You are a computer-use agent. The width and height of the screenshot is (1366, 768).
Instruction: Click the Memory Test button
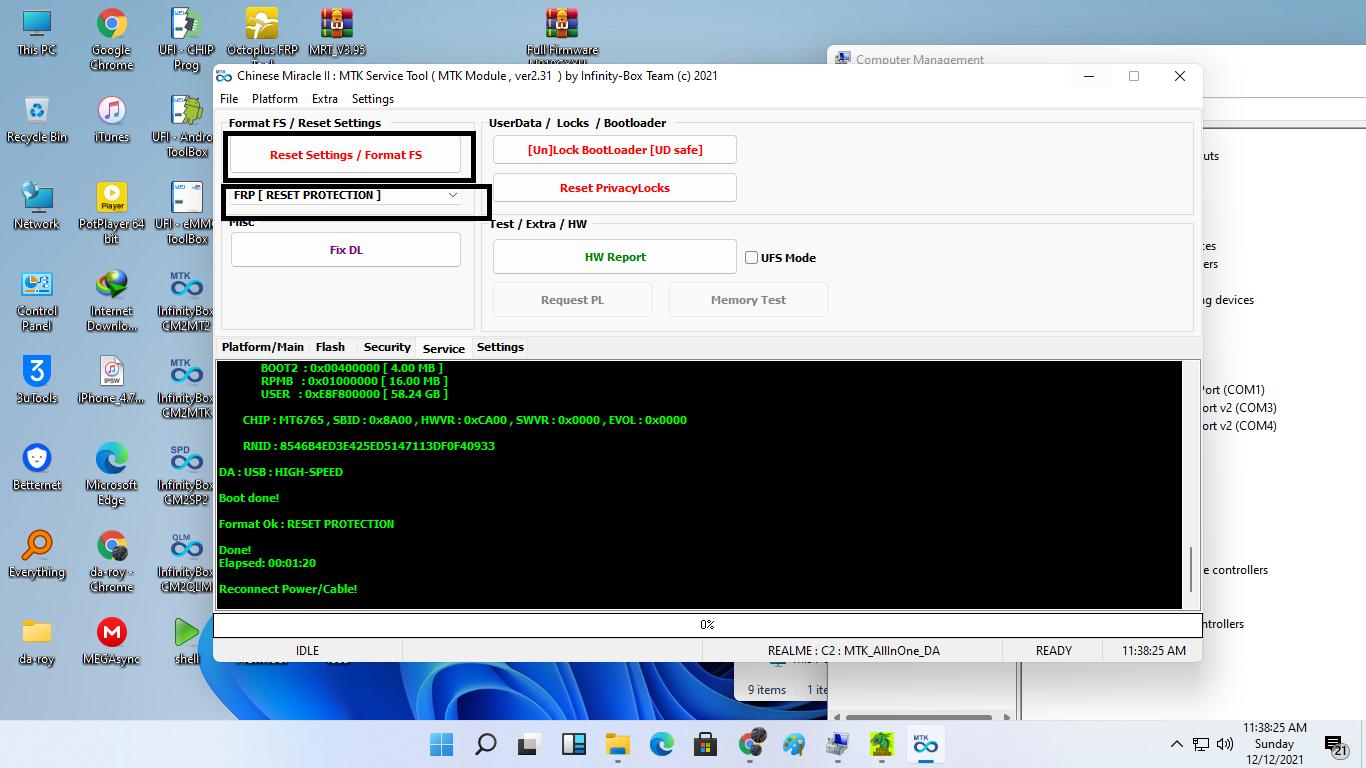click(x=748, y=300)
